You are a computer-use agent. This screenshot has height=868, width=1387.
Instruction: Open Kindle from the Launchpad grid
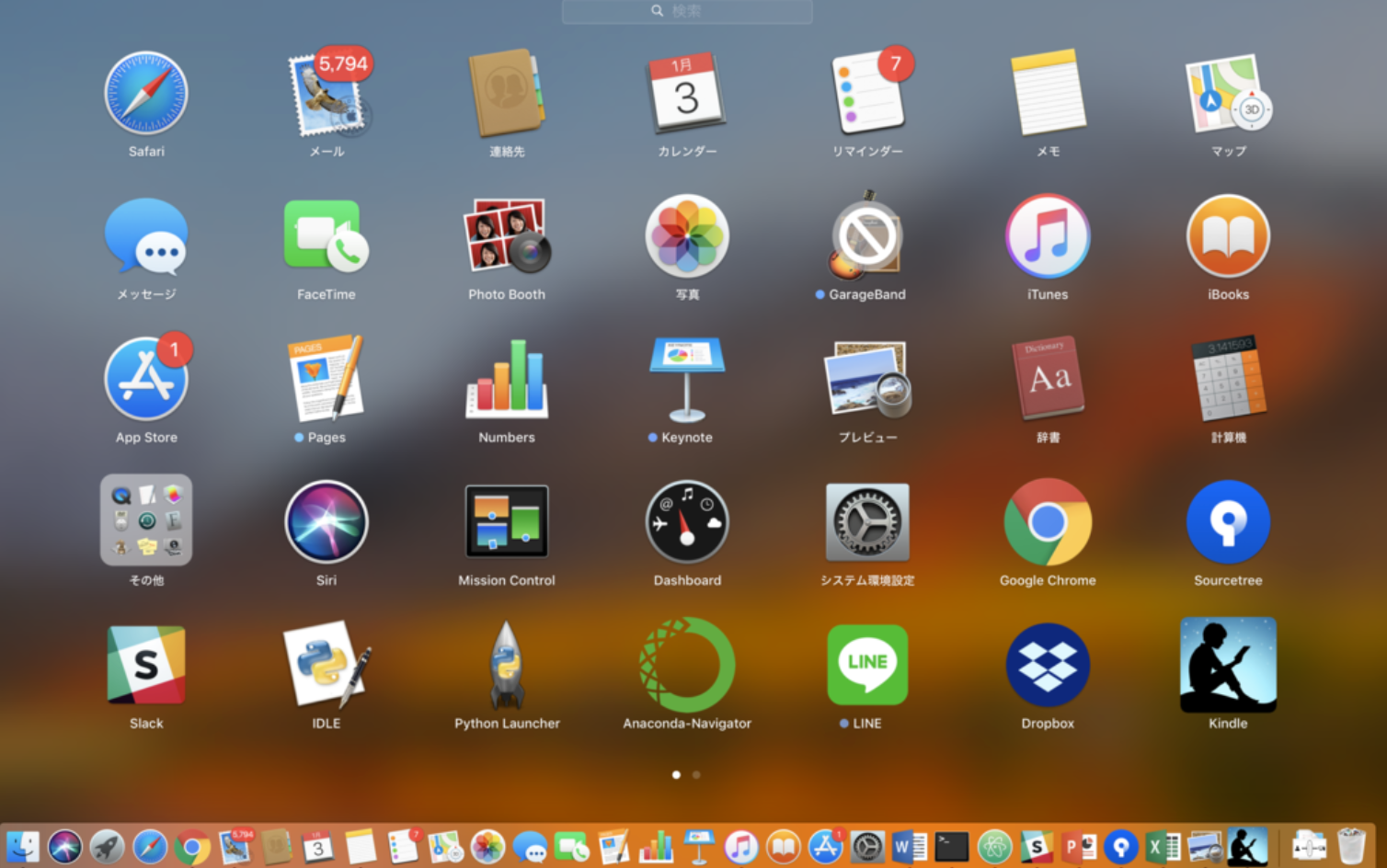[1228, 665]
